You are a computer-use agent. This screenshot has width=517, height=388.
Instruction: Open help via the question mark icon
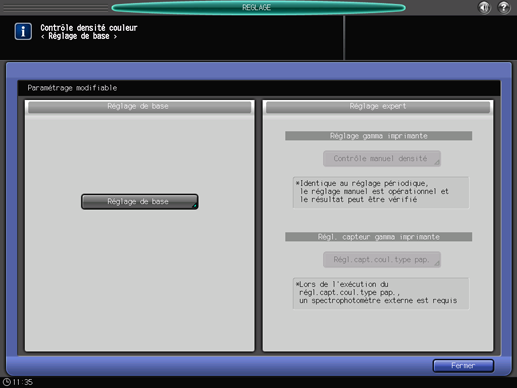[x=504, y=7]
